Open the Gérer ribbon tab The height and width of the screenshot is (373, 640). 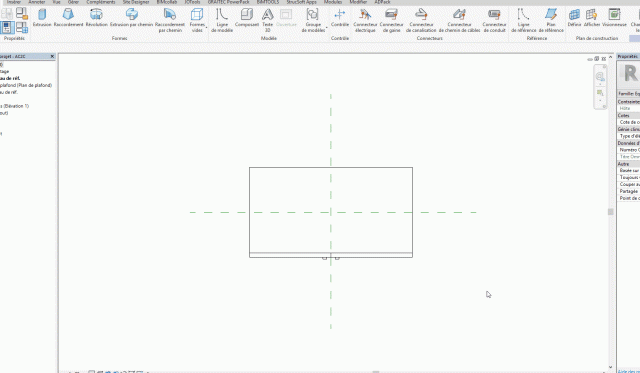tap(73, 2)
